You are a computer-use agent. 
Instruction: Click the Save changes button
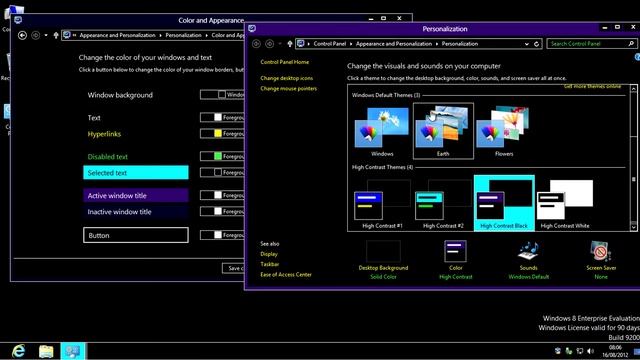coord(233,268)
